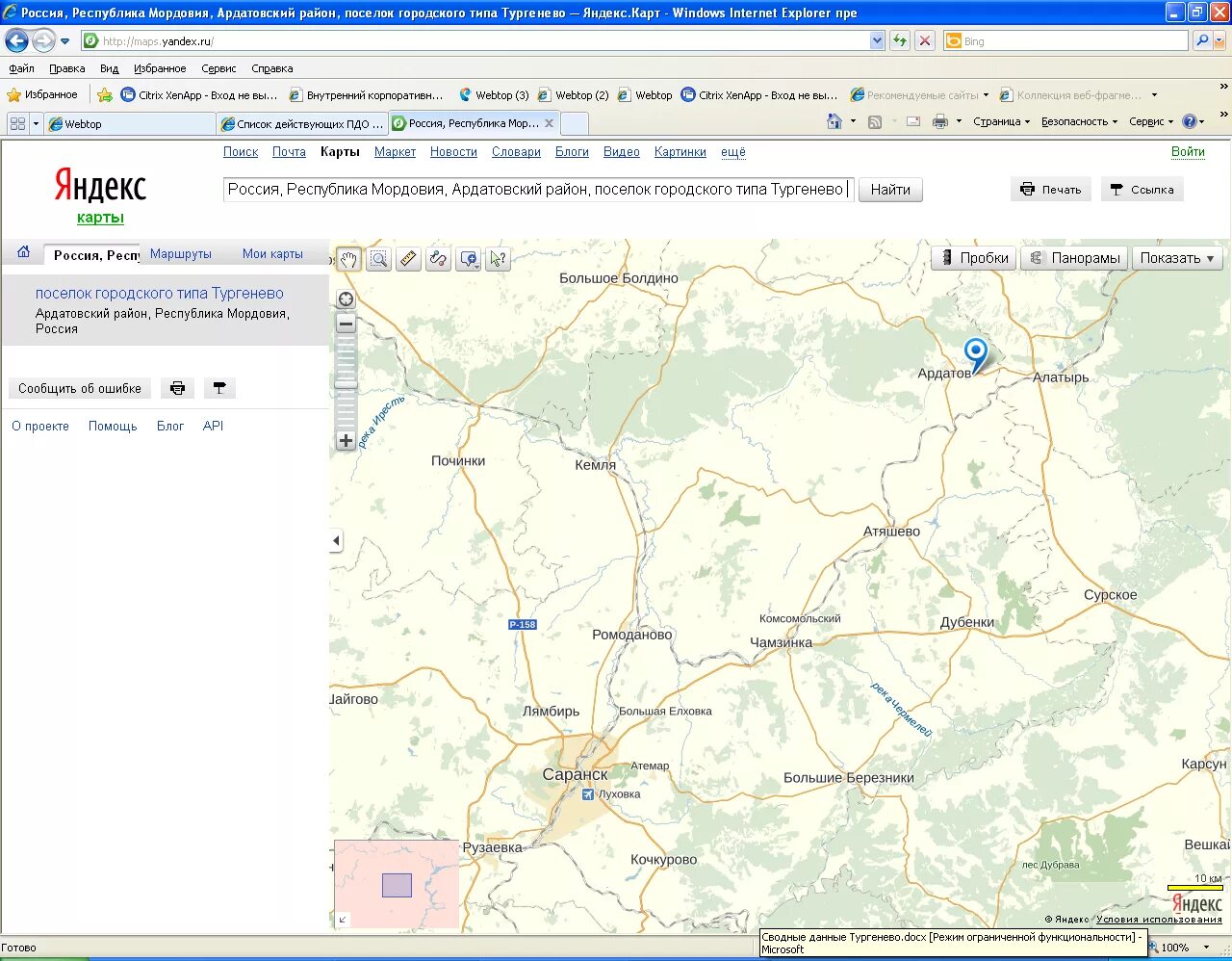
Task: Open the route drawing tool
Action: tap(438, 259)
